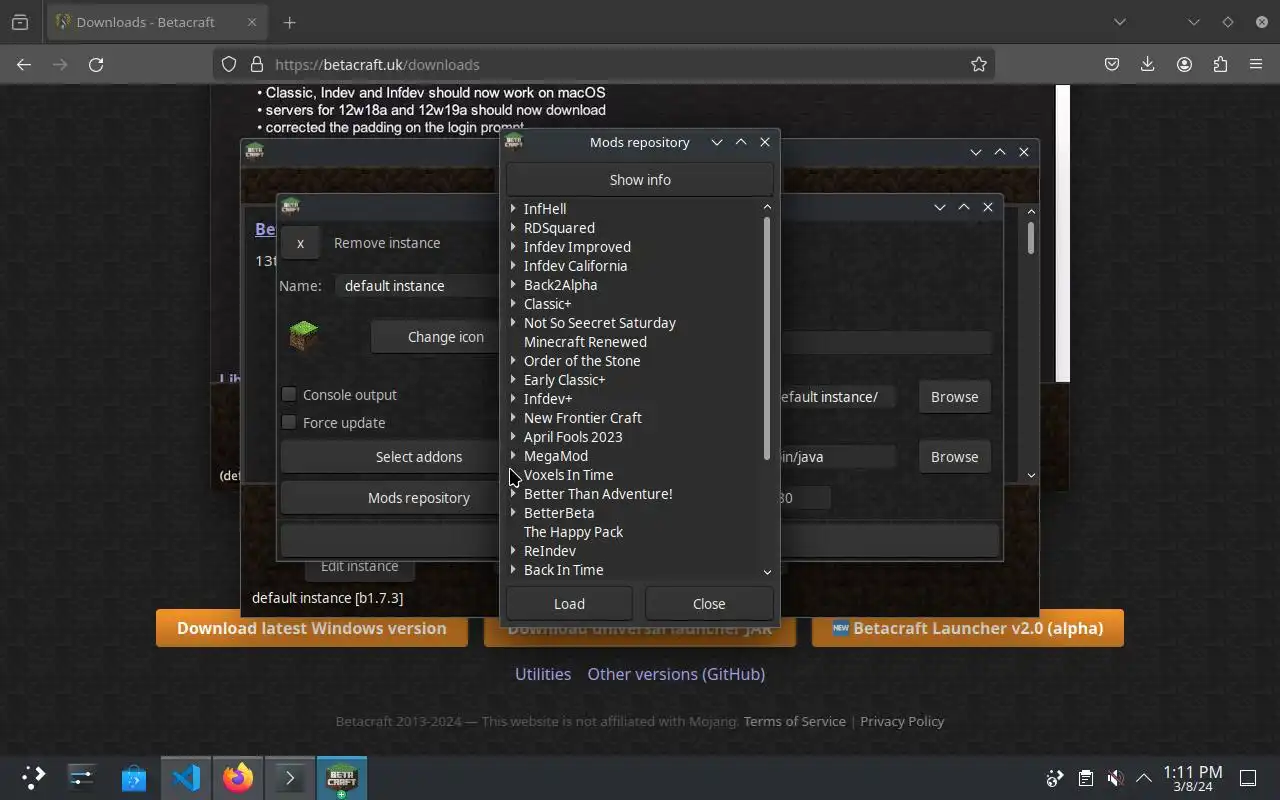Open Firefox account icon

click(1184, 64)
